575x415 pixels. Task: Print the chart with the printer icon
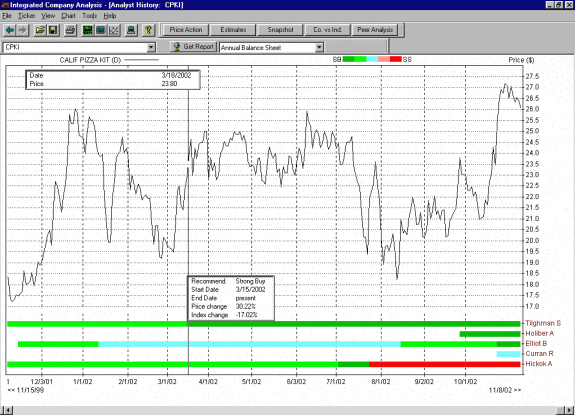pyautogui.click(x=70, y=30)
